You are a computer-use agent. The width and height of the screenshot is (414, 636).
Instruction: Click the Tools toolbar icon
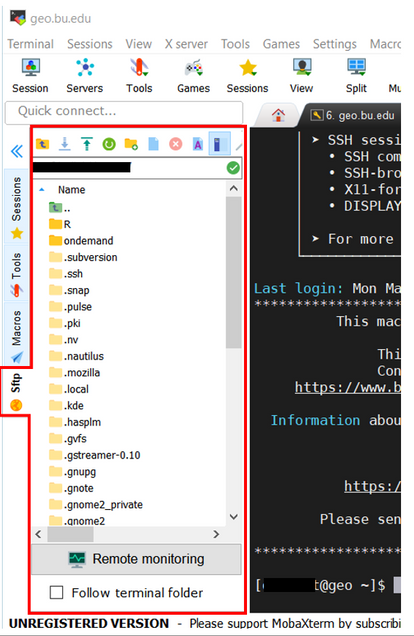point(139,76)
